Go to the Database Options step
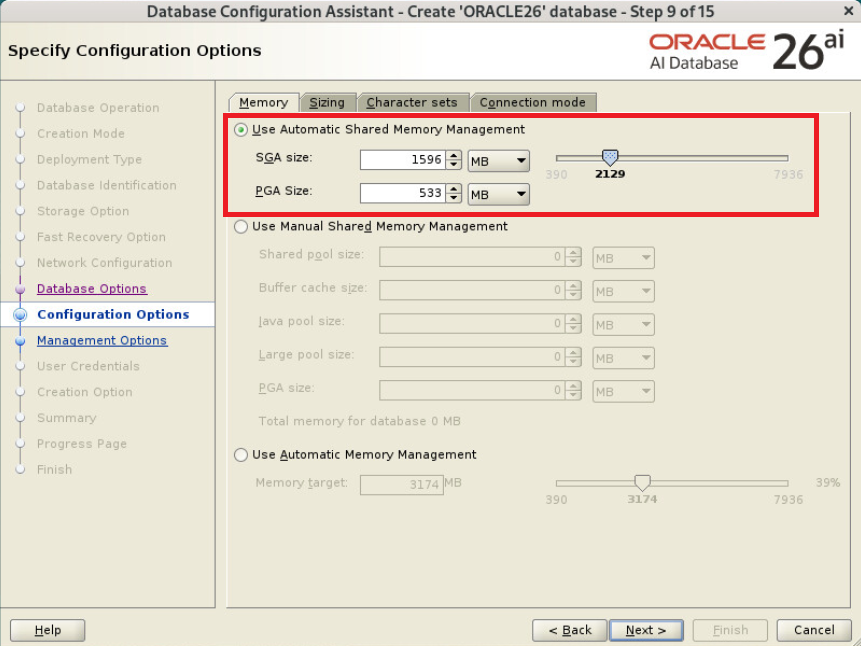The height and width of the screenshot is (646, 861). [92, 288]
